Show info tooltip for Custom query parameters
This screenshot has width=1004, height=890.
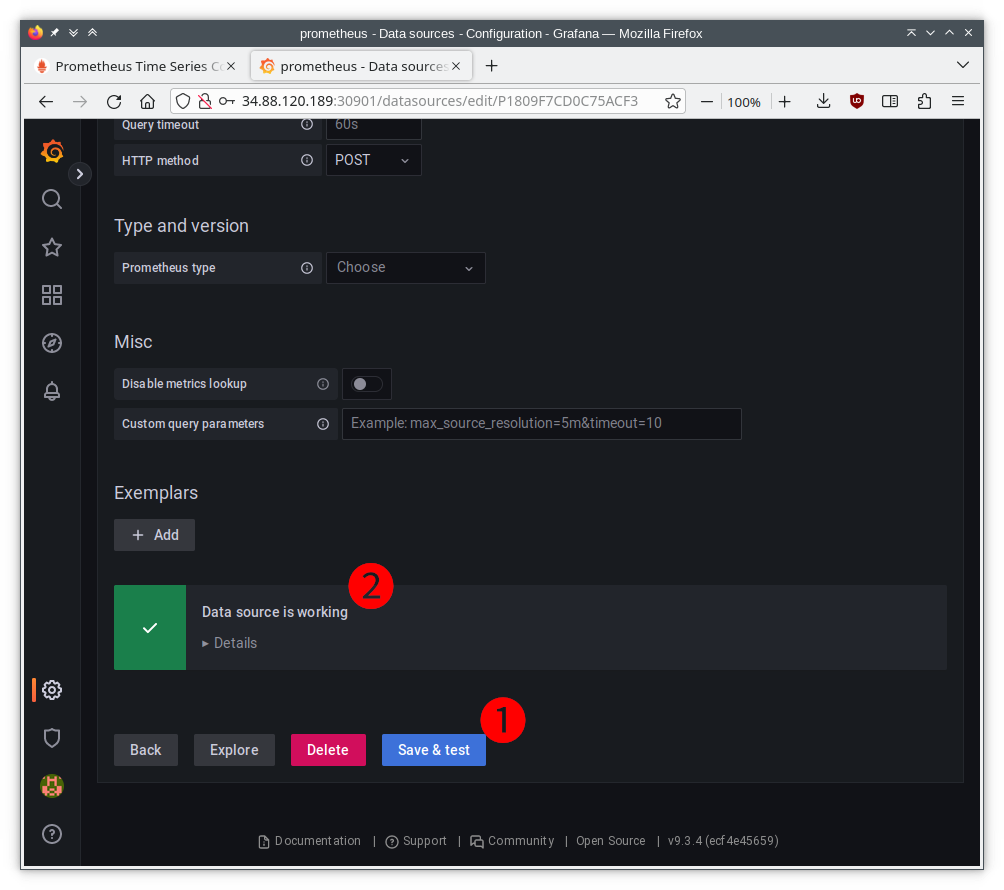(323, 424)
